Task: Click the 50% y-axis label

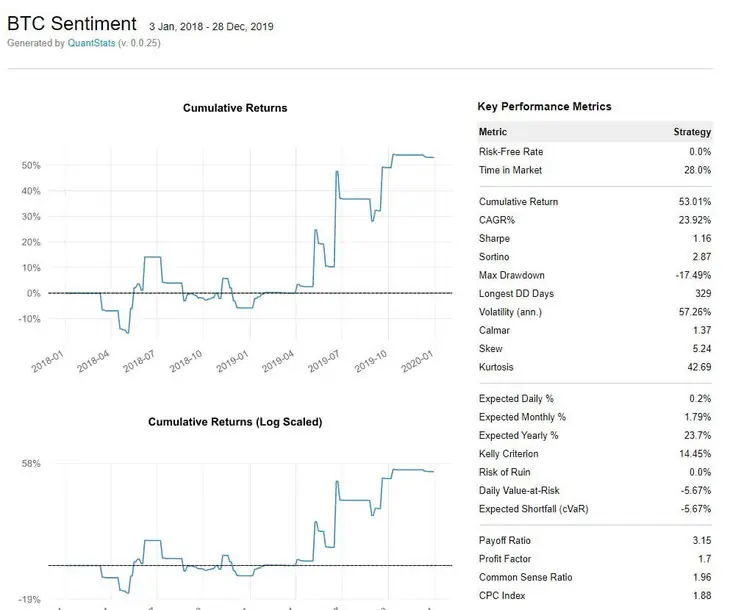Action: click(x=28, y=165)
